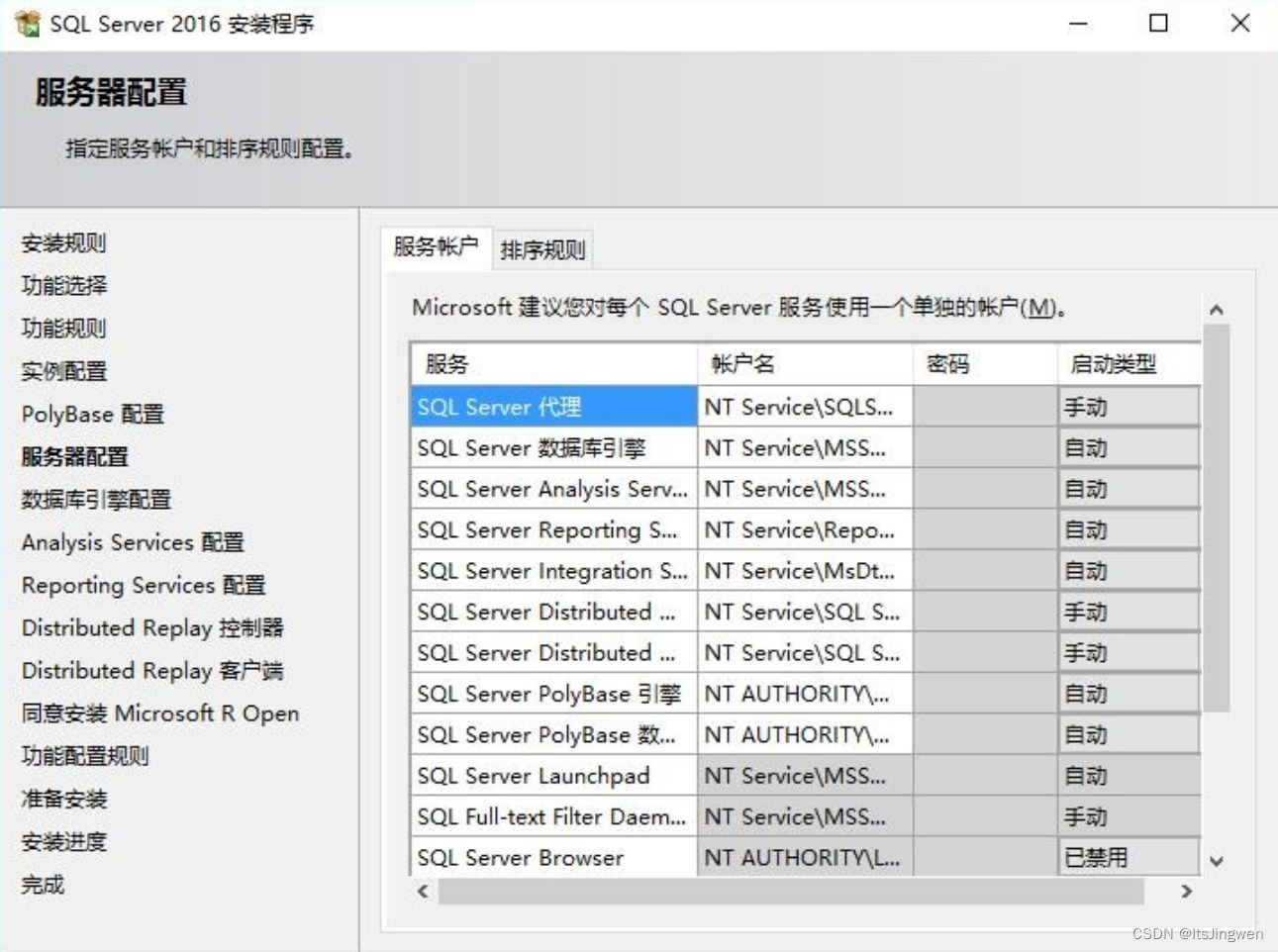The width and height of the screenshot is (1278, 952).
Task: Switch to the 服务帐户 tab
Action: (x=436, y=246)
